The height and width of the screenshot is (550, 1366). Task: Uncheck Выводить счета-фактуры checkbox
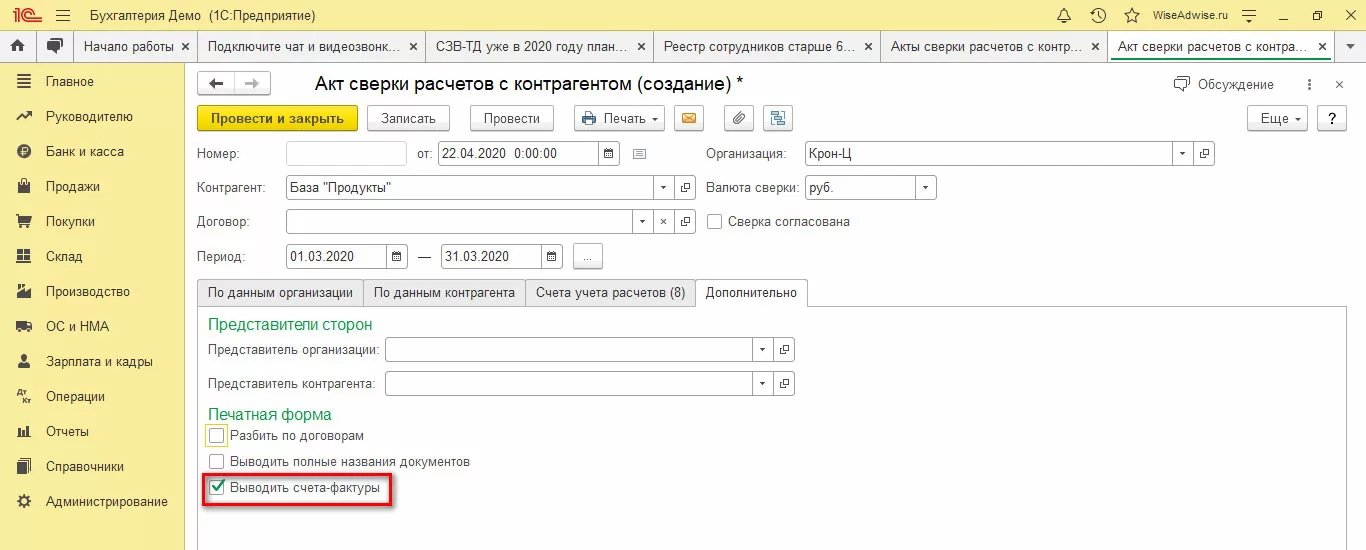tap(216, 488)
